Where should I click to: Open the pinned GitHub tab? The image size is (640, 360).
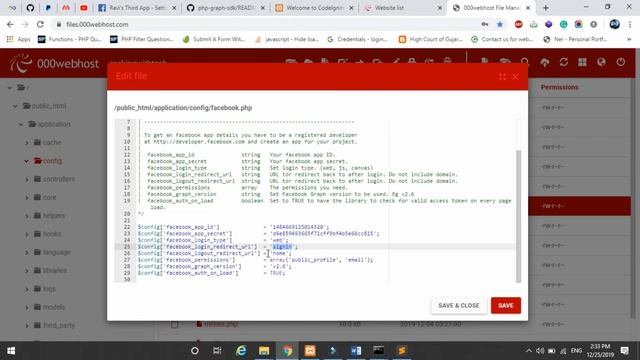(30, 8)
